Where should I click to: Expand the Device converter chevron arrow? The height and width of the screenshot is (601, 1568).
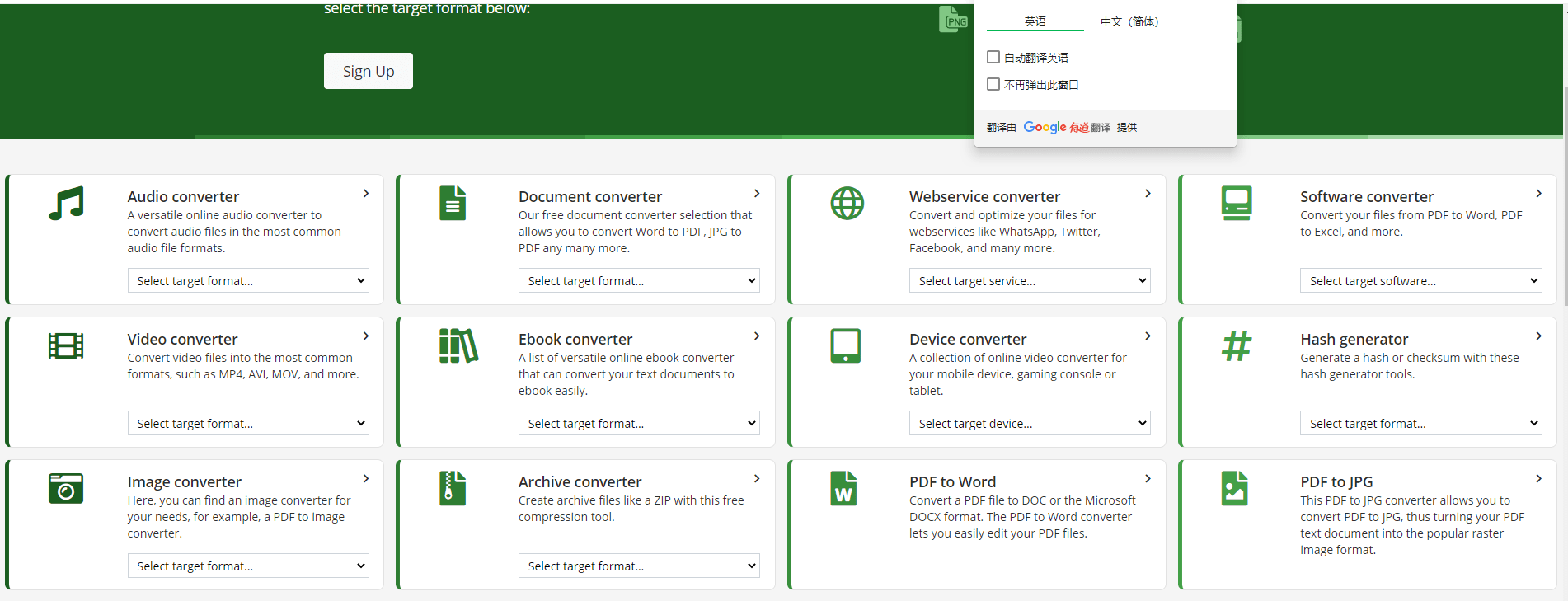coord(1148,336)
